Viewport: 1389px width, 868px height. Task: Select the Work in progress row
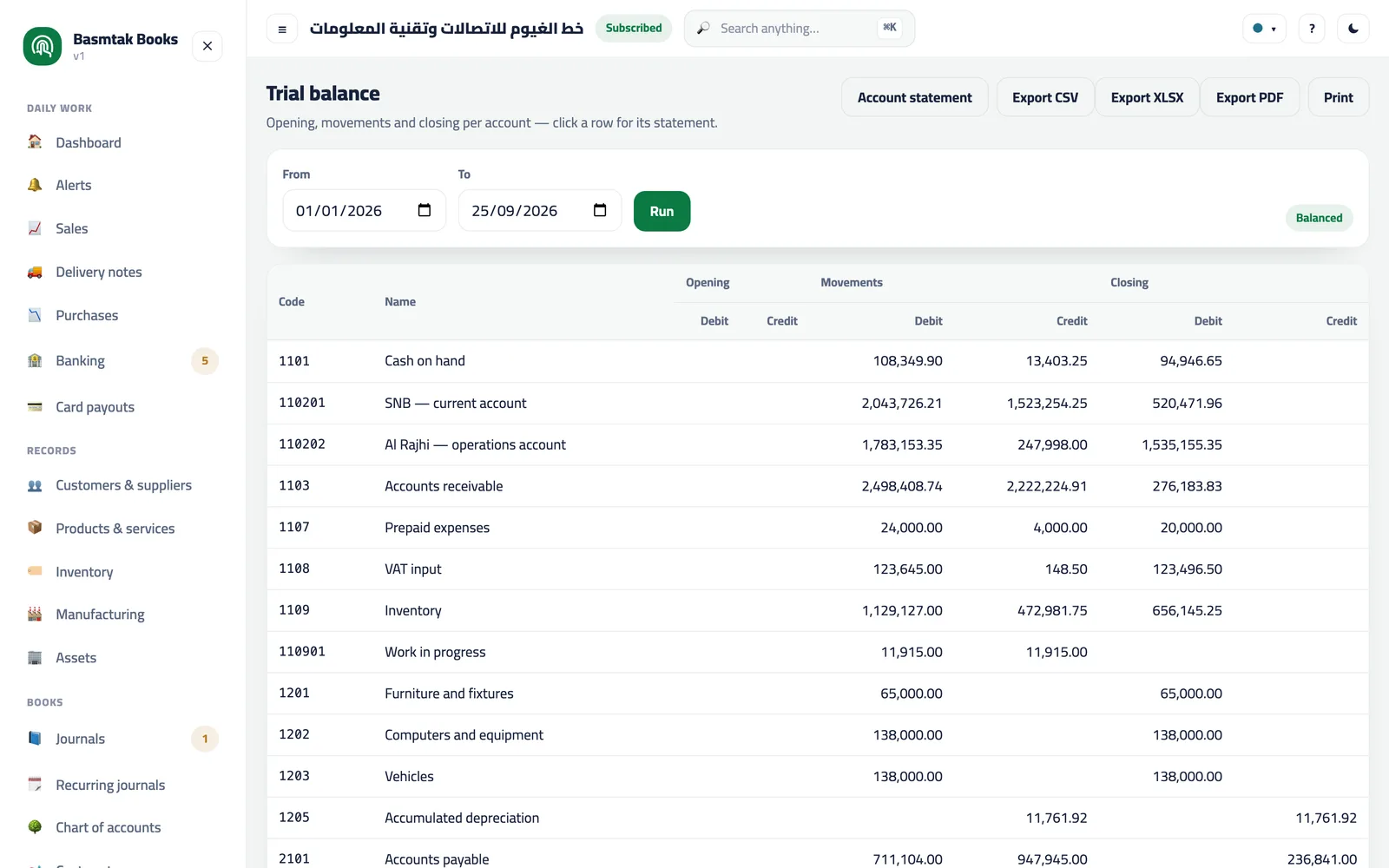tap(817, 652)
